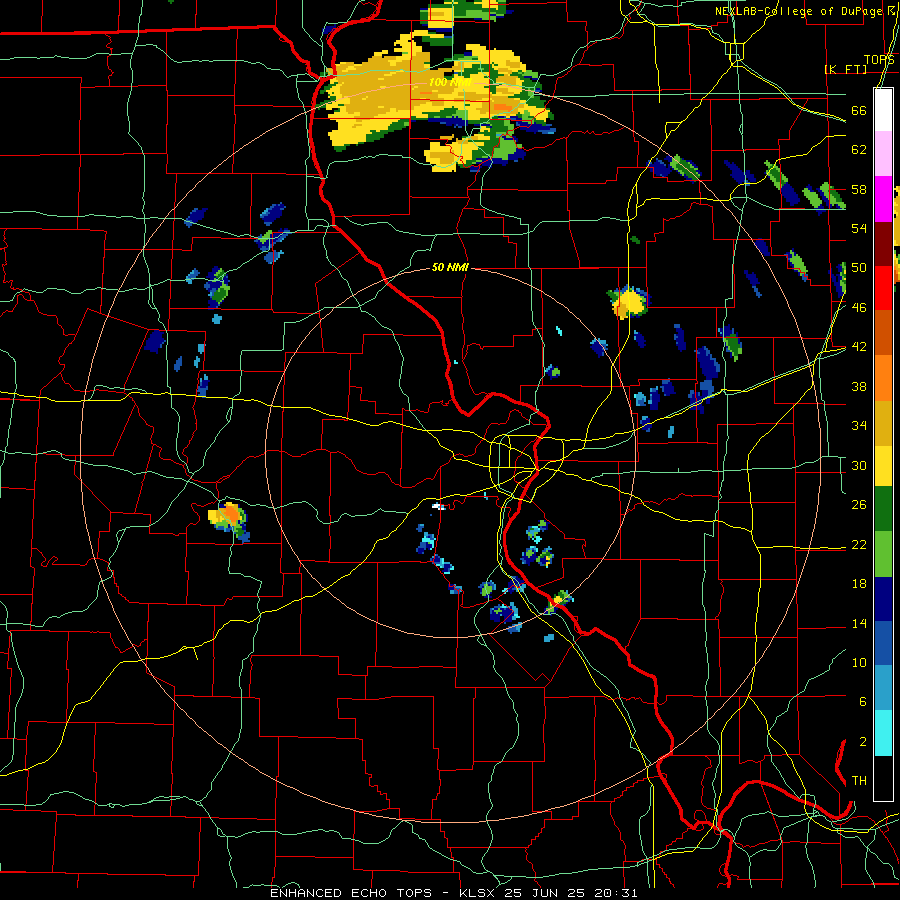This screenshot has width=900, height=900.
Task: Click the '62' legend value
Action: pyautogui.click(x=859, y=150)
